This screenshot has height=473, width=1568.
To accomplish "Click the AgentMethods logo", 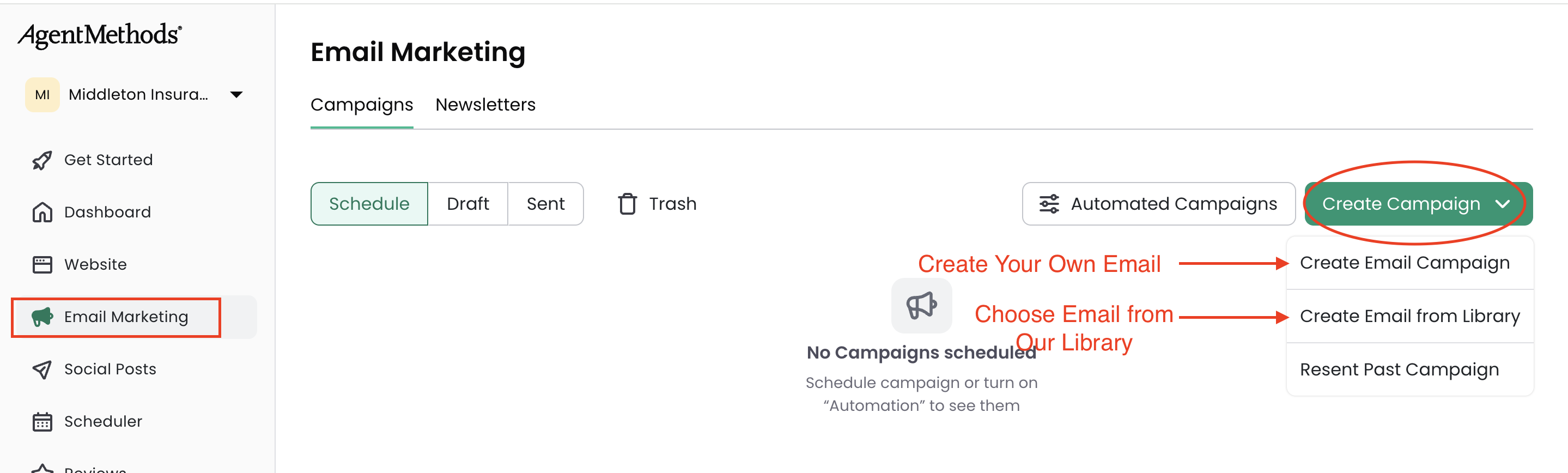I will click(x=100, y=35).
